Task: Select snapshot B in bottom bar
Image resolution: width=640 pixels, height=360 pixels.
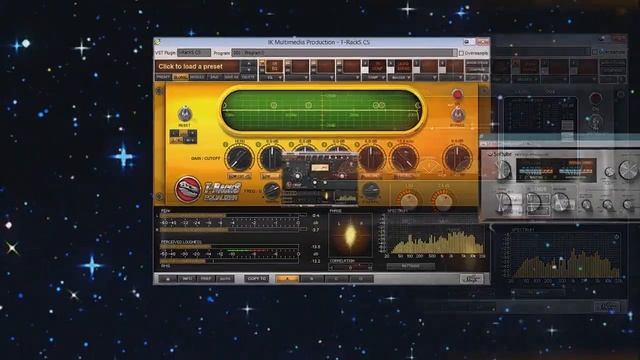Action: 311,279
